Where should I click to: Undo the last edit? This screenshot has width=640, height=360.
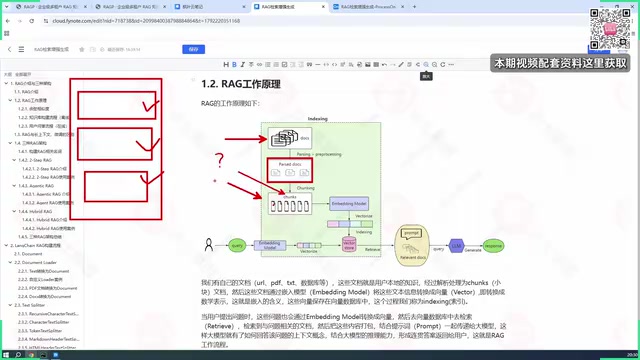(384, 64)
